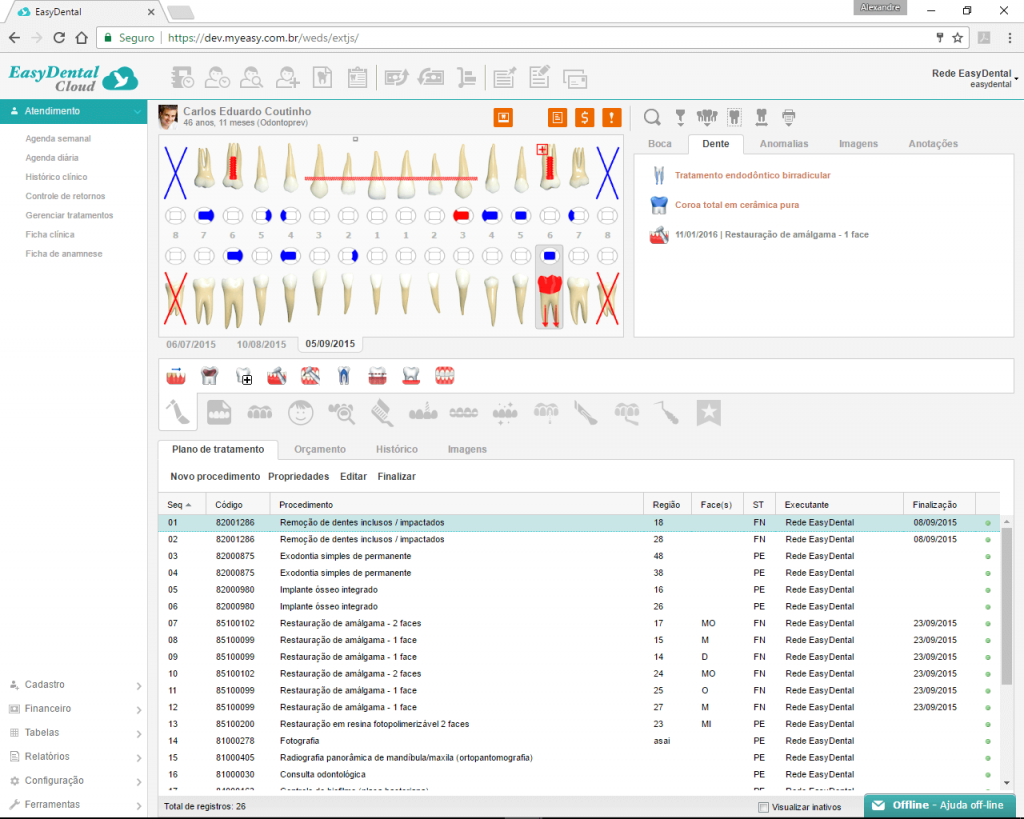Select the smiley face procedure category

point(299,411)
